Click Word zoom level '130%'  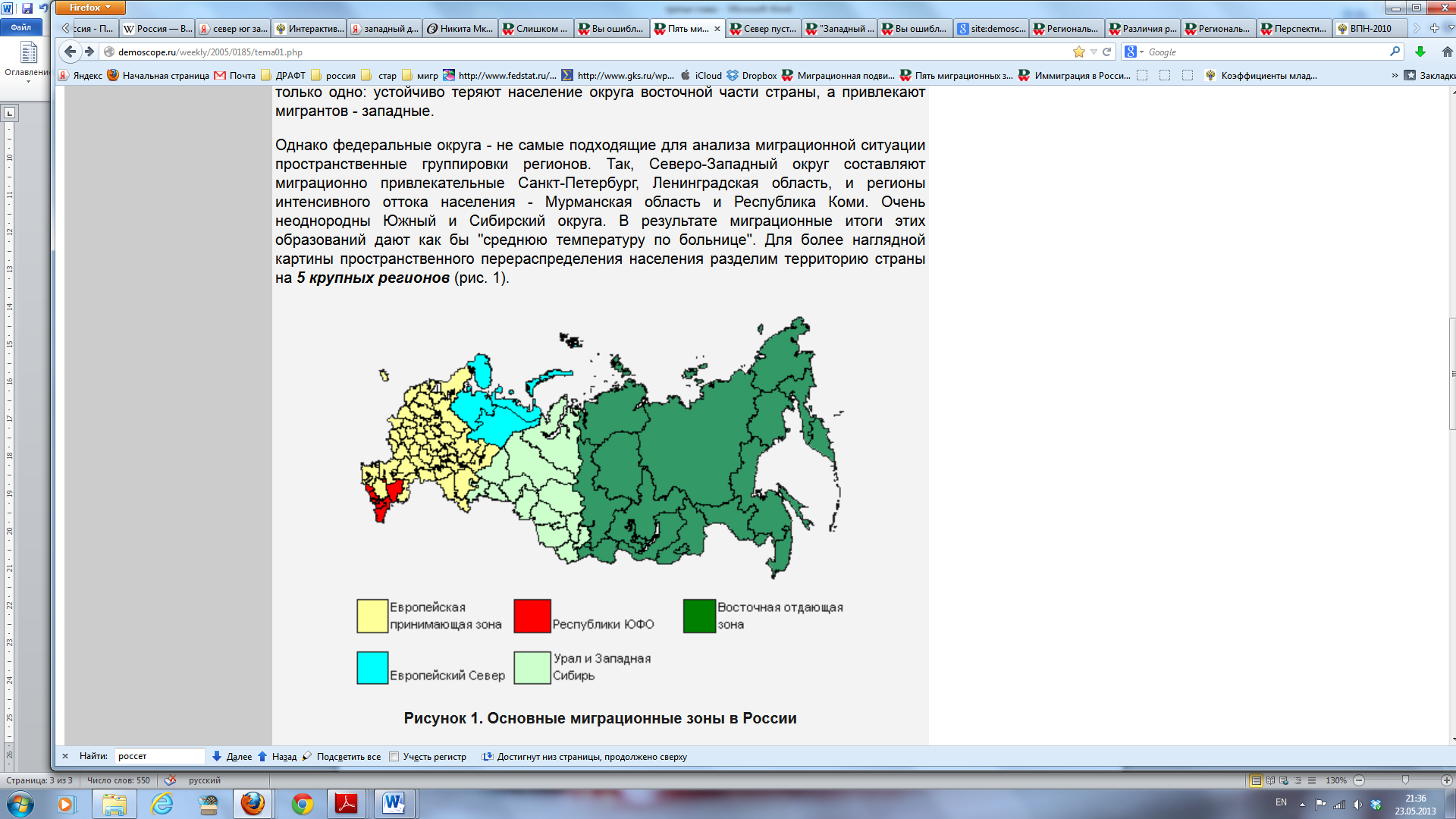(1336, 780)
